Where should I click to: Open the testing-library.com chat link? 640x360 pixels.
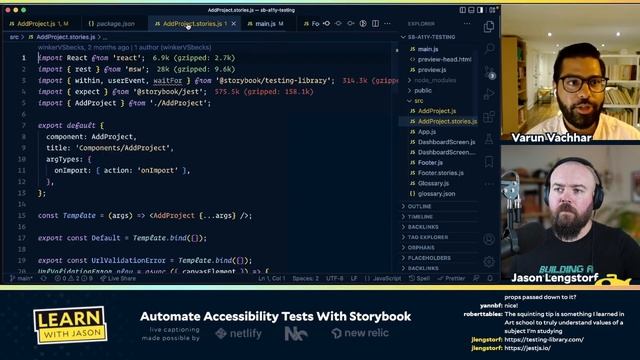click(x=544, y=340)
